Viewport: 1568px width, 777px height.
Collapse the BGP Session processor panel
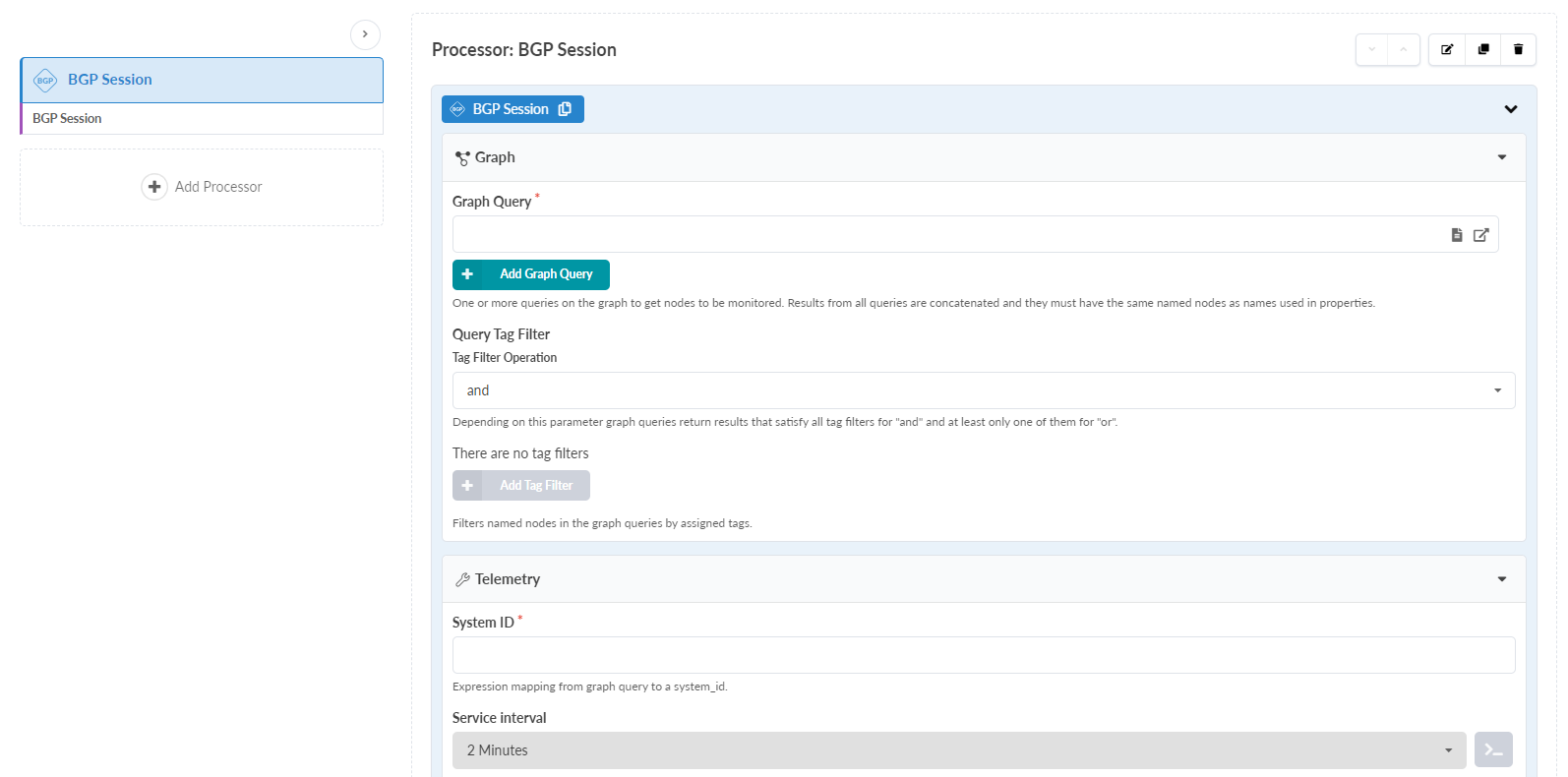(1510, 109)
